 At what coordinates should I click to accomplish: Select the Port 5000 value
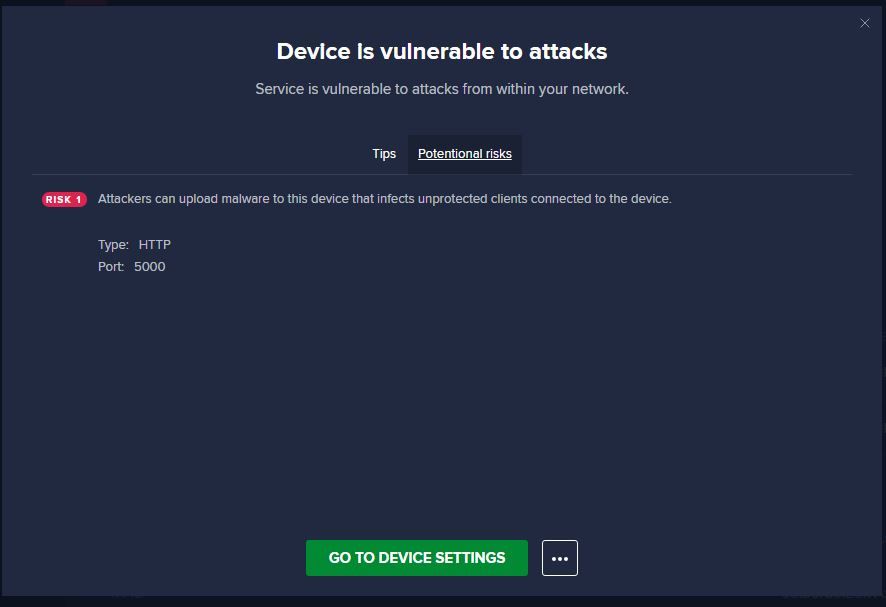[x=149, y=266]
